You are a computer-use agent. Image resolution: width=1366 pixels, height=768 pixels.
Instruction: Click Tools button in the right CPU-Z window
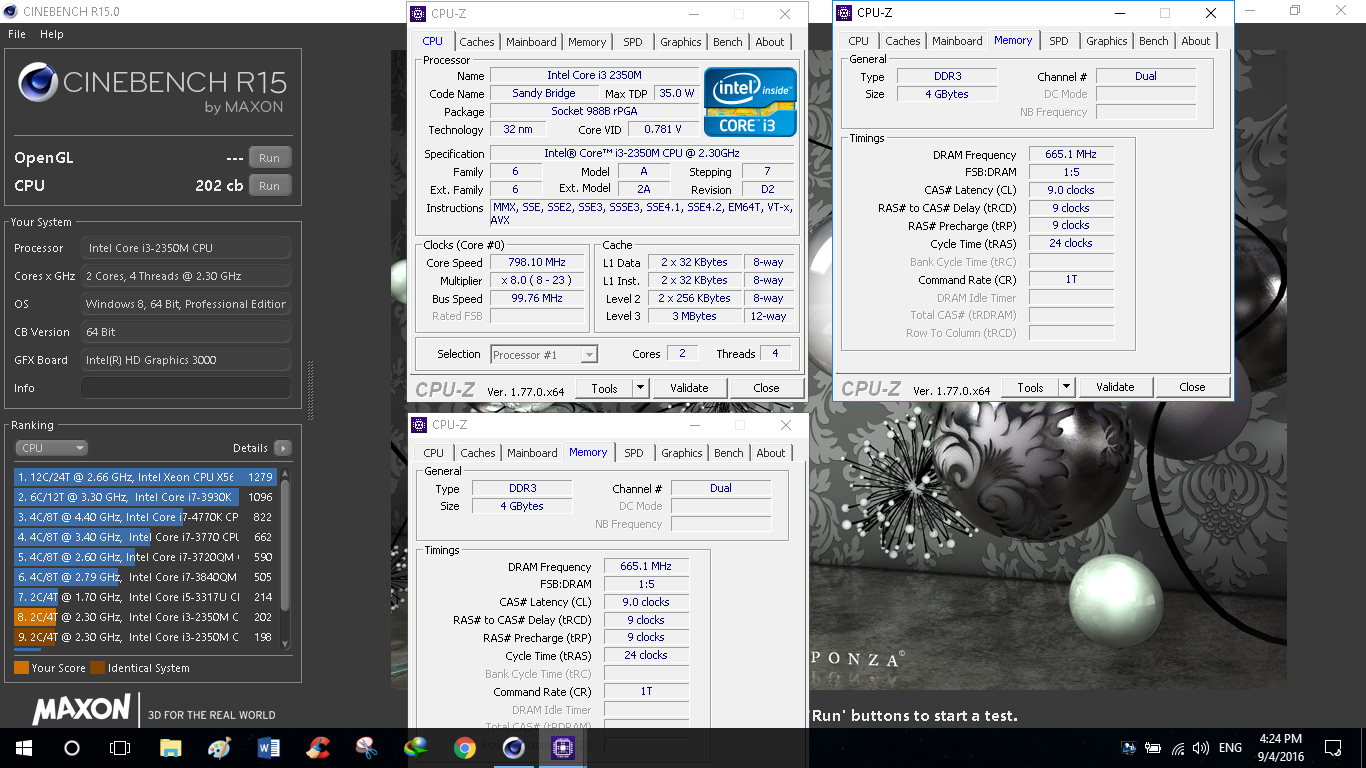1030,387
